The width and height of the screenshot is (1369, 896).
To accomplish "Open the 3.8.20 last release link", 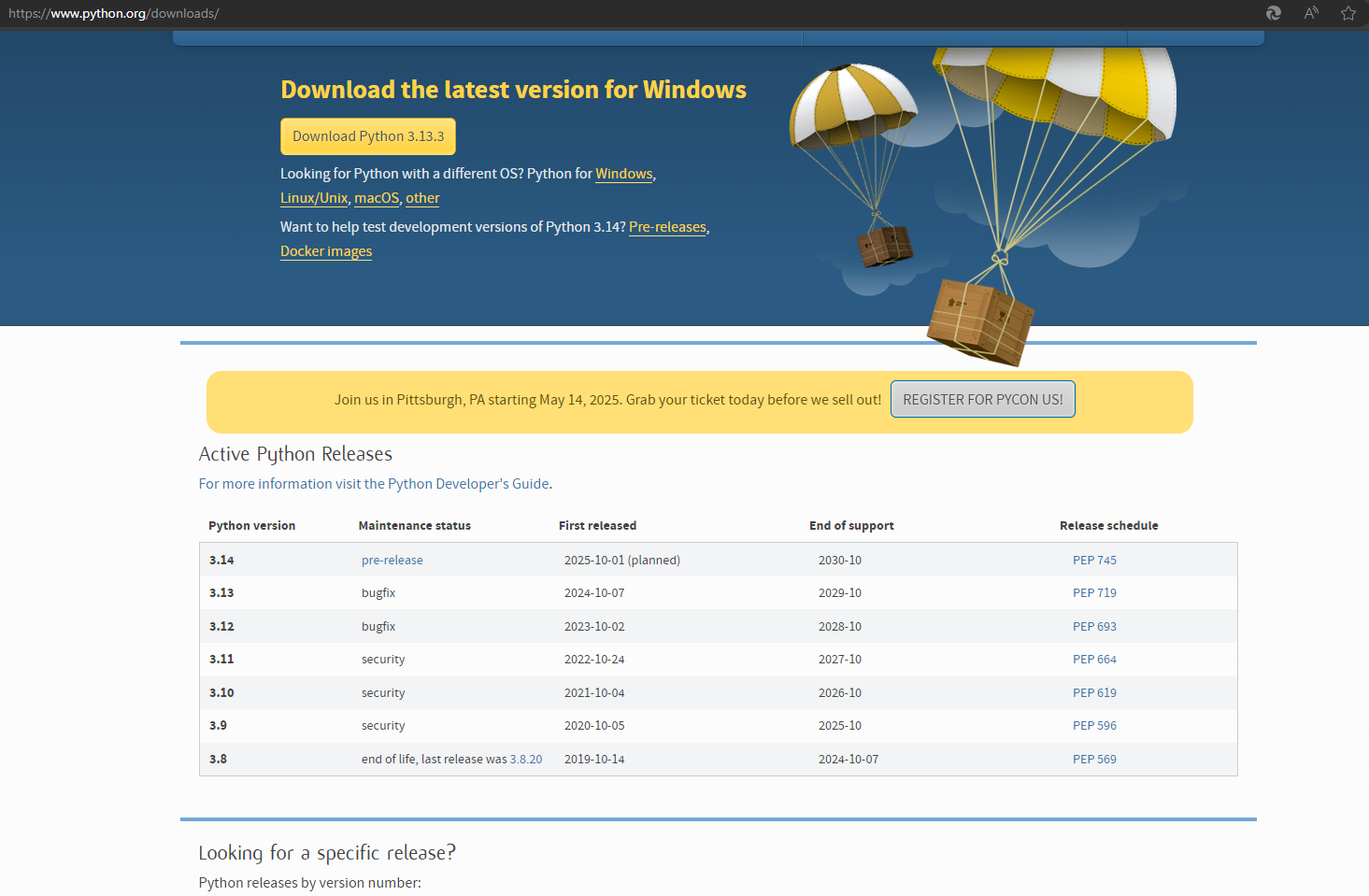I will (526, 760).
